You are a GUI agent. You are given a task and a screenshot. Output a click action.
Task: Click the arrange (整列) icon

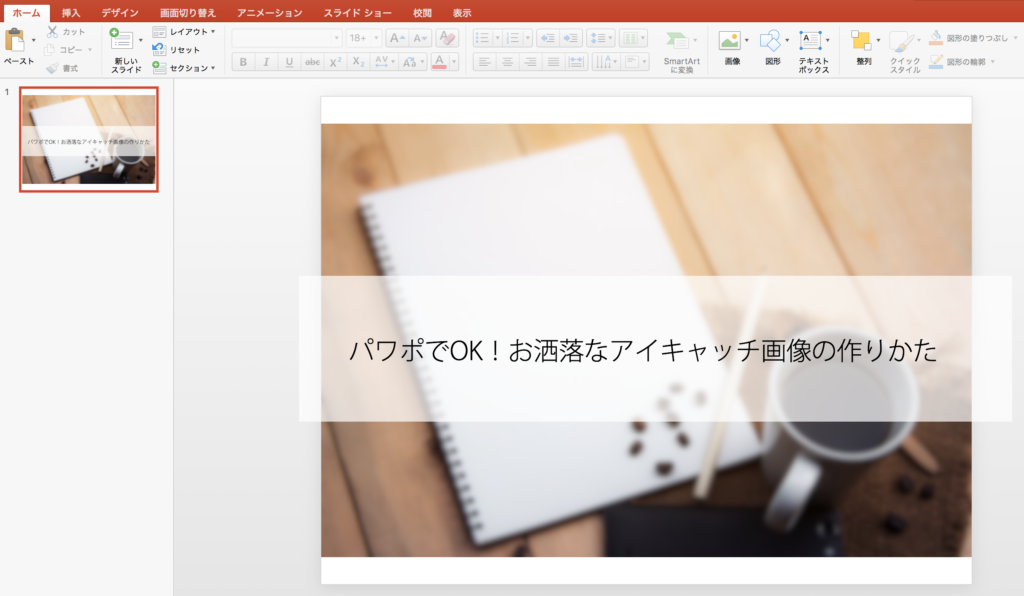861,41
